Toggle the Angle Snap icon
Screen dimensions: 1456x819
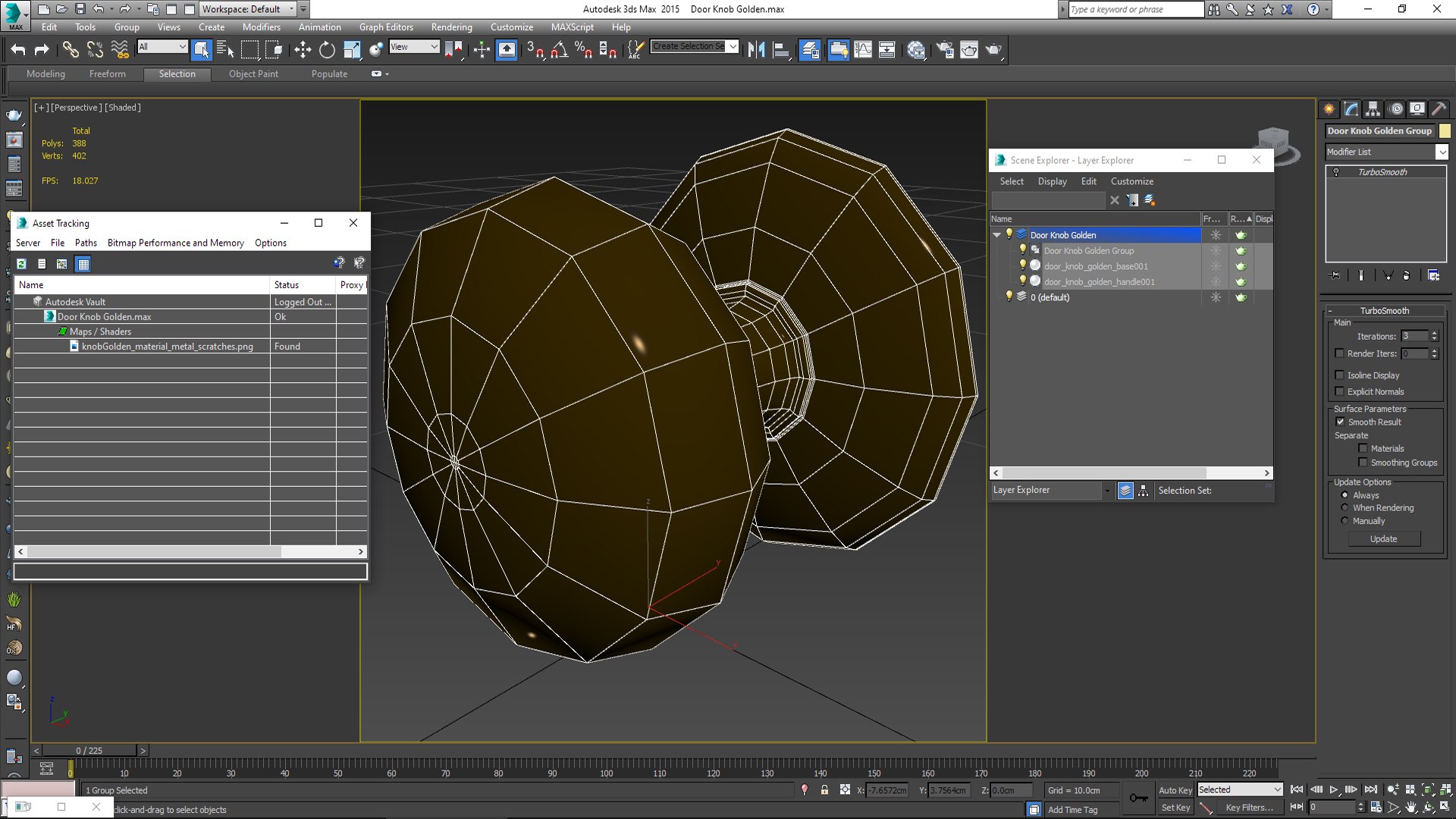tap(560, 50)
